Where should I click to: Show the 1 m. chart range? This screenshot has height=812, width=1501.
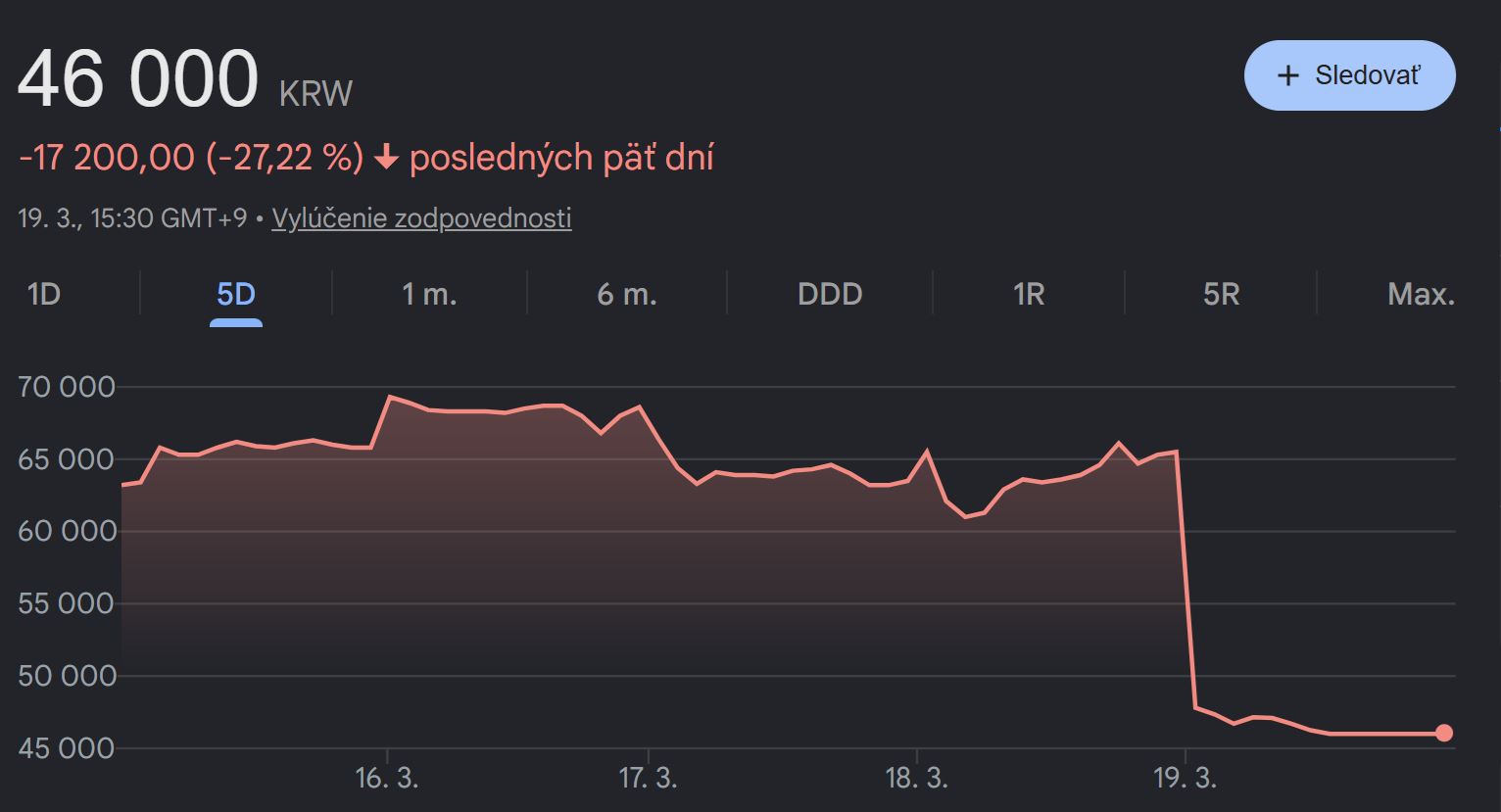[429, 294]
